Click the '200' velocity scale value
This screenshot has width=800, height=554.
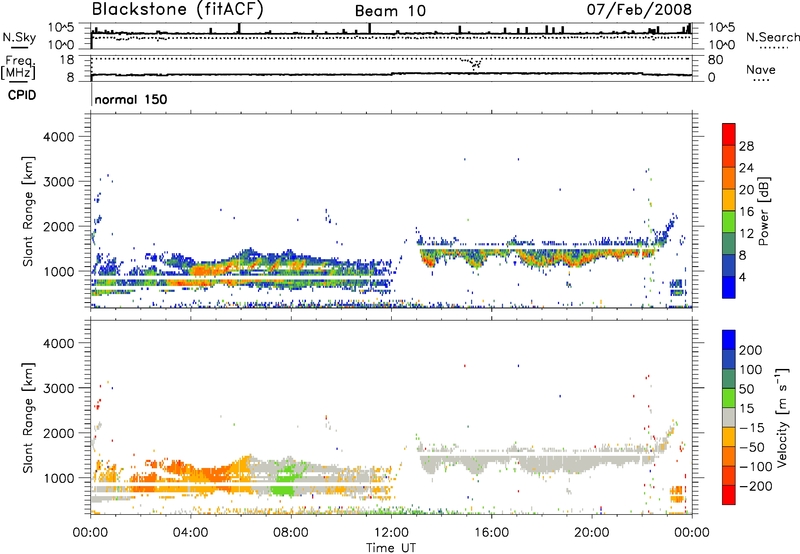click(x=751, y=350)
